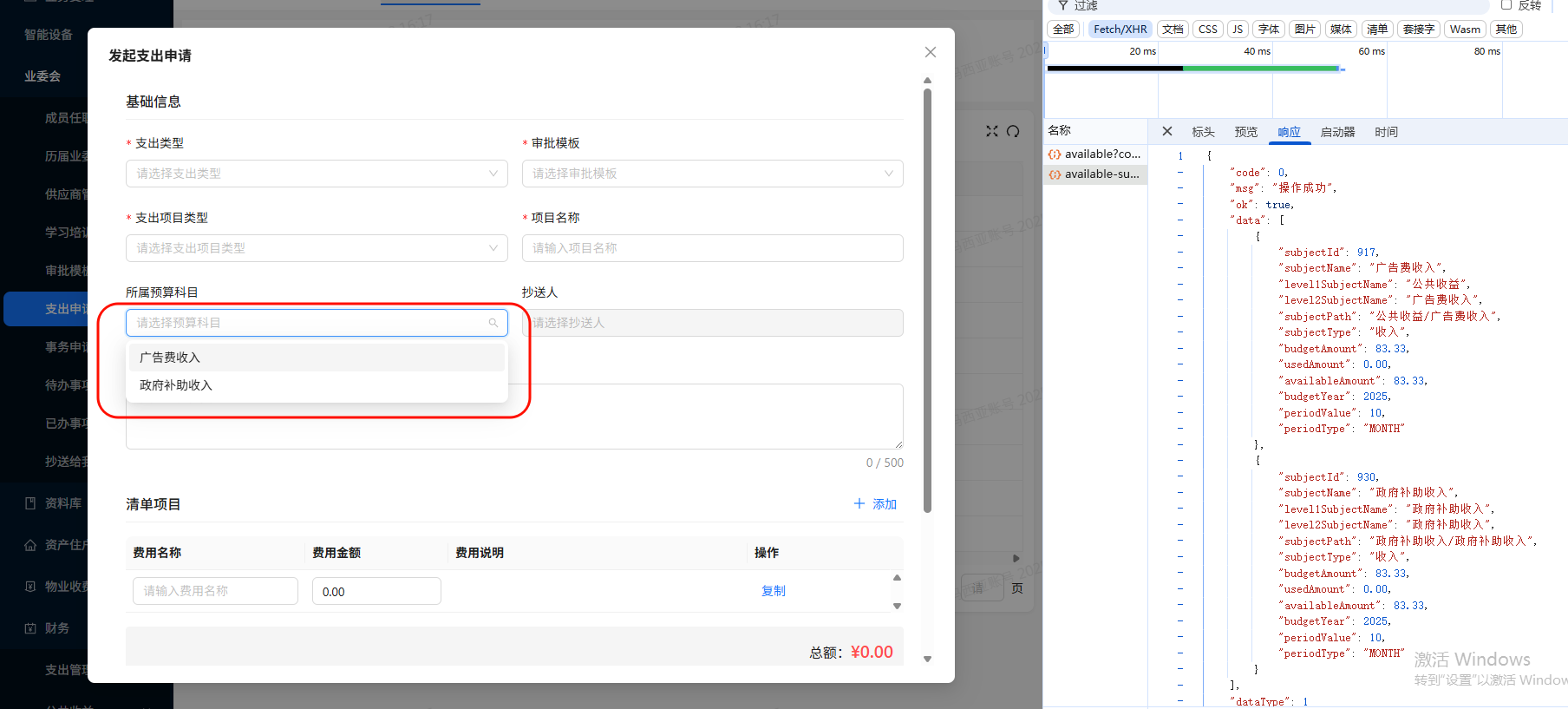
Task: Select JS filter in DevTools
Action: pos(1238,30)
